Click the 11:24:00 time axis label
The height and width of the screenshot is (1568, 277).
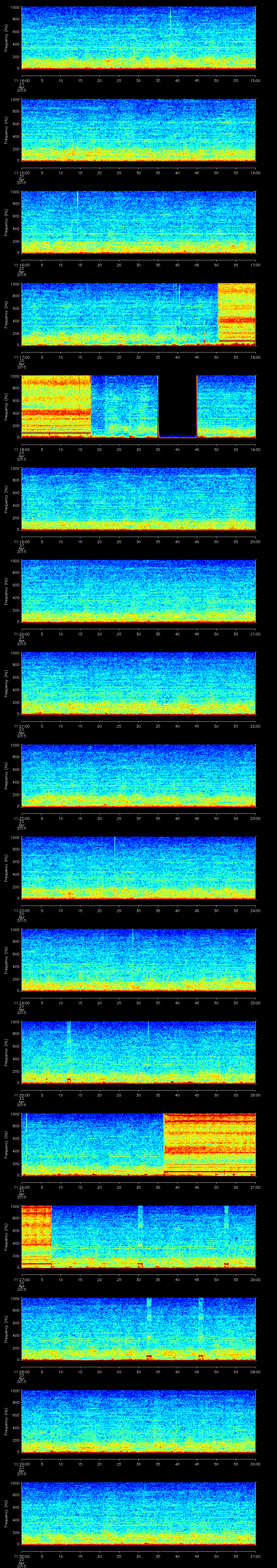click(21, 1003)
